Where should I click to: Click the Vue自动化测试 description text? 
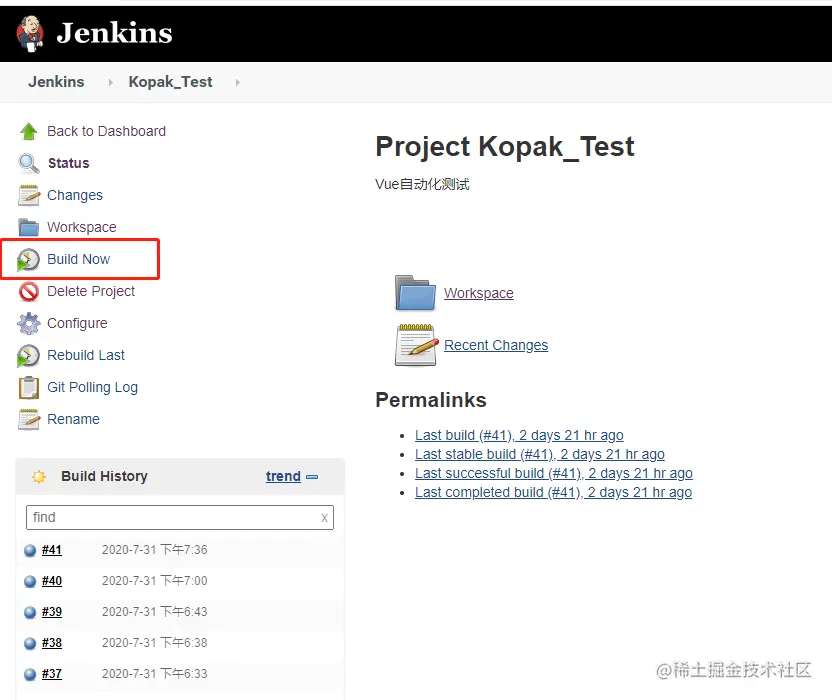(x=422, y=184)
